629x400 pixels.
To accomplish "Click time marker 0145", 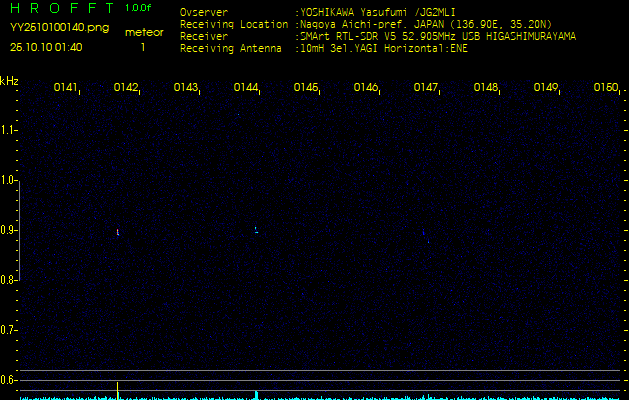I will coord(306,87).
